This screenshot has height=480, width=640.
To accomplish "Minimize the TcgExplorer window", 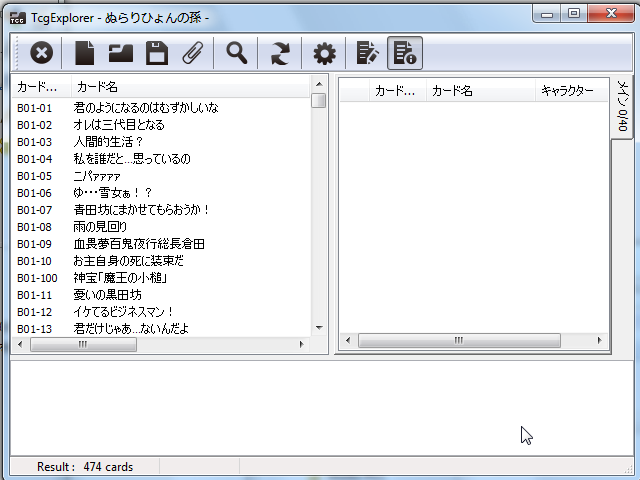I will tap(547, 14).
